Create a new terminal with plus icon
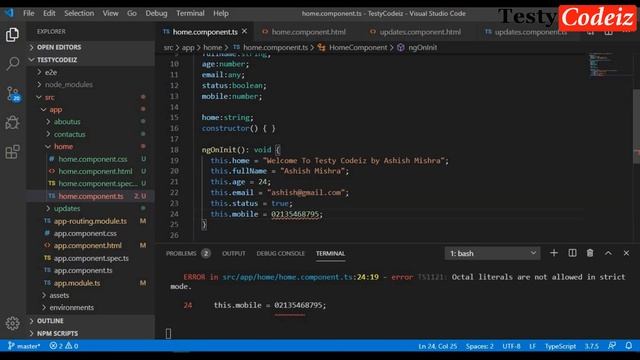640x360 pixels. pyautogui.click(x=553, y=253)
